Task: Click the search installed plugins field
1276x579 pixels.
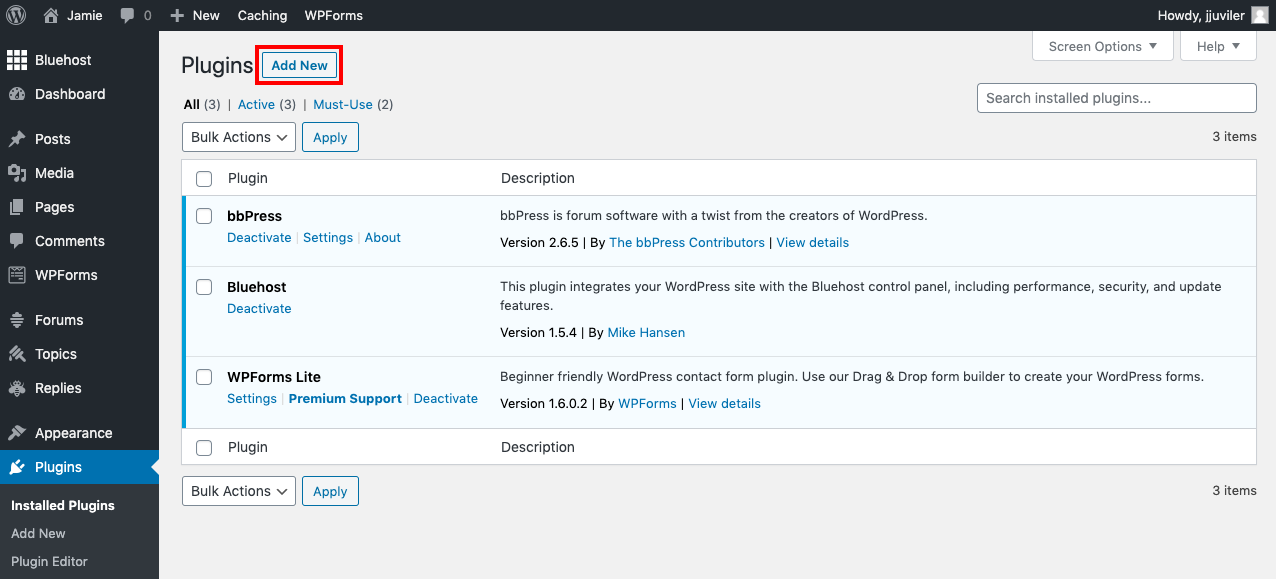Action: click(1116, 97)
